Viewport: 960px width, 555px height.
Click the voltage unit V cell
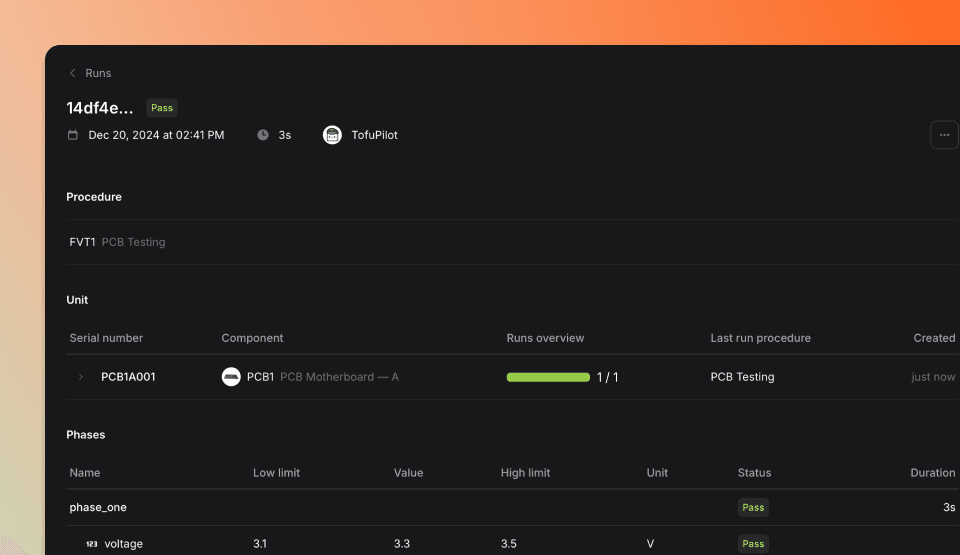(650, 544)
